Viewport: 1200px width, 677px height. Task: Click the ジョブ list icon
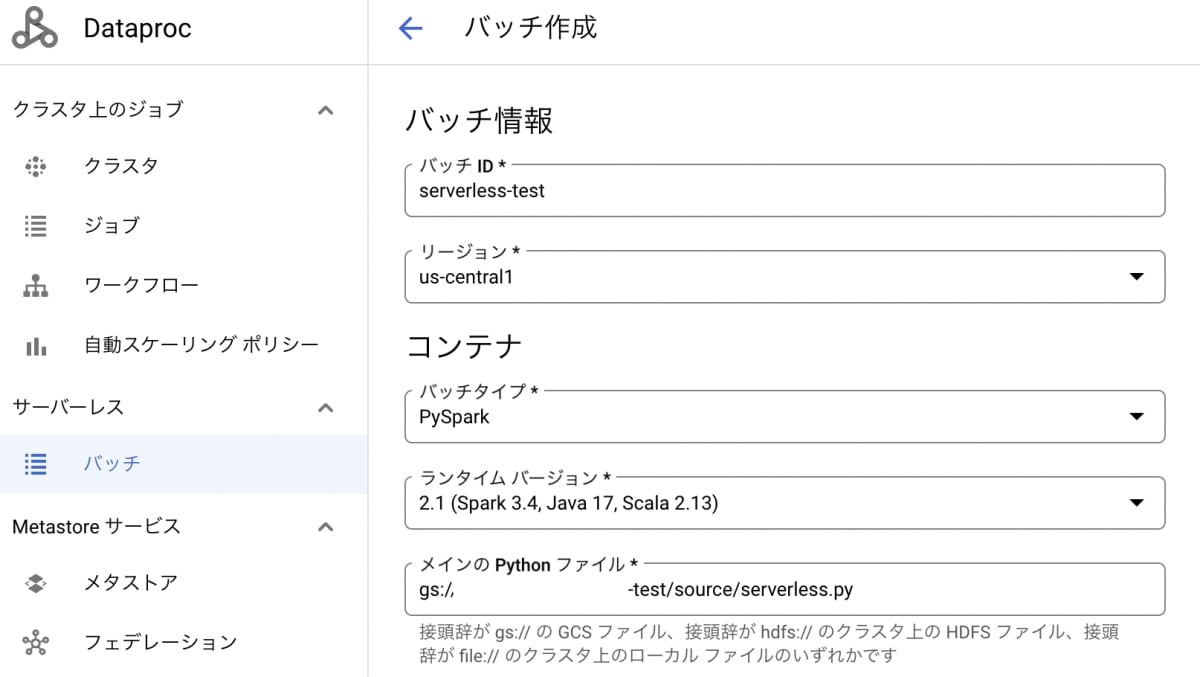36,226
